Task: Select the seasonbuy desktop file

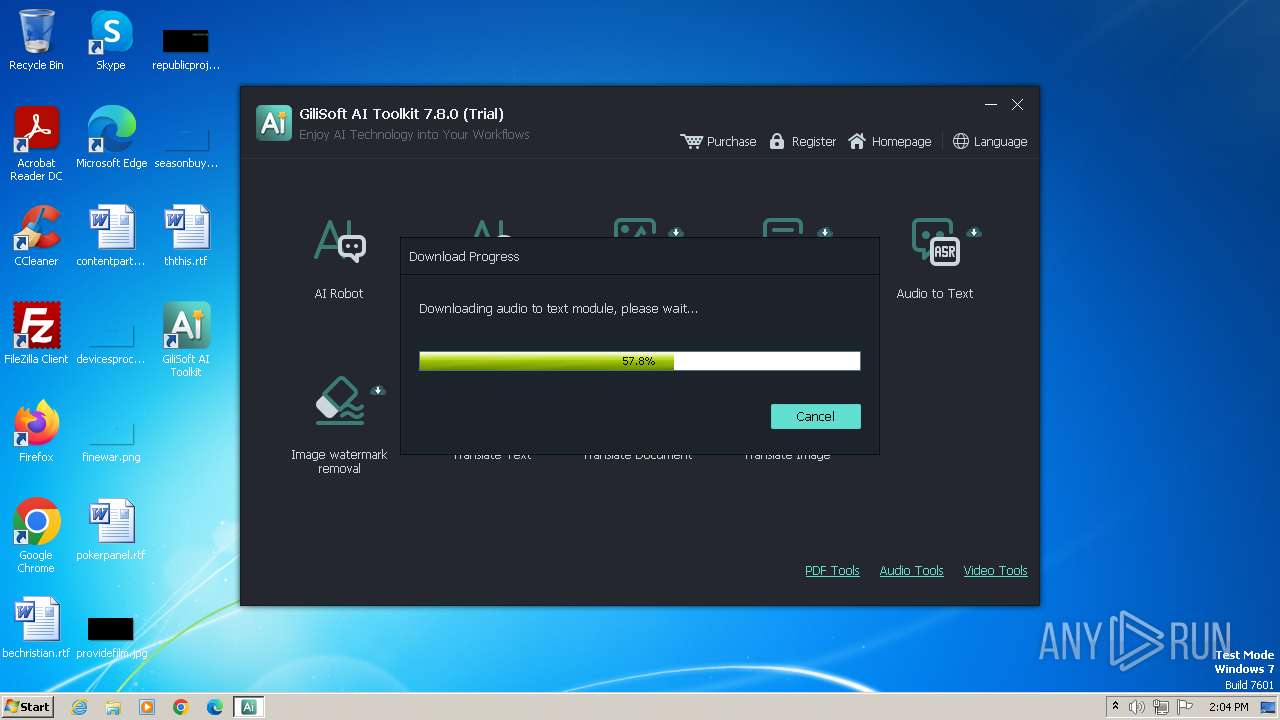Action: pyautogui.click(x=186, y=146)
